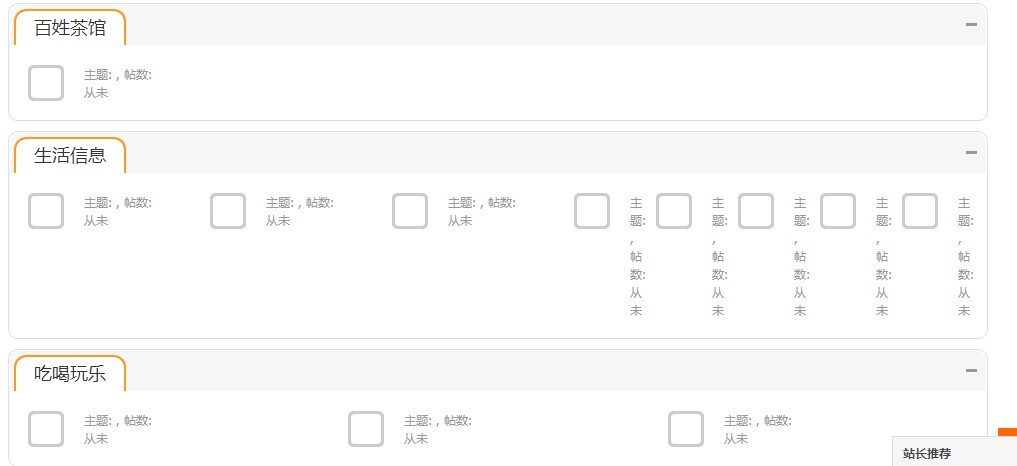Open the 吃喝玩乐 category tab
This screenshot has height=466, width=1017.
(70, 374)
